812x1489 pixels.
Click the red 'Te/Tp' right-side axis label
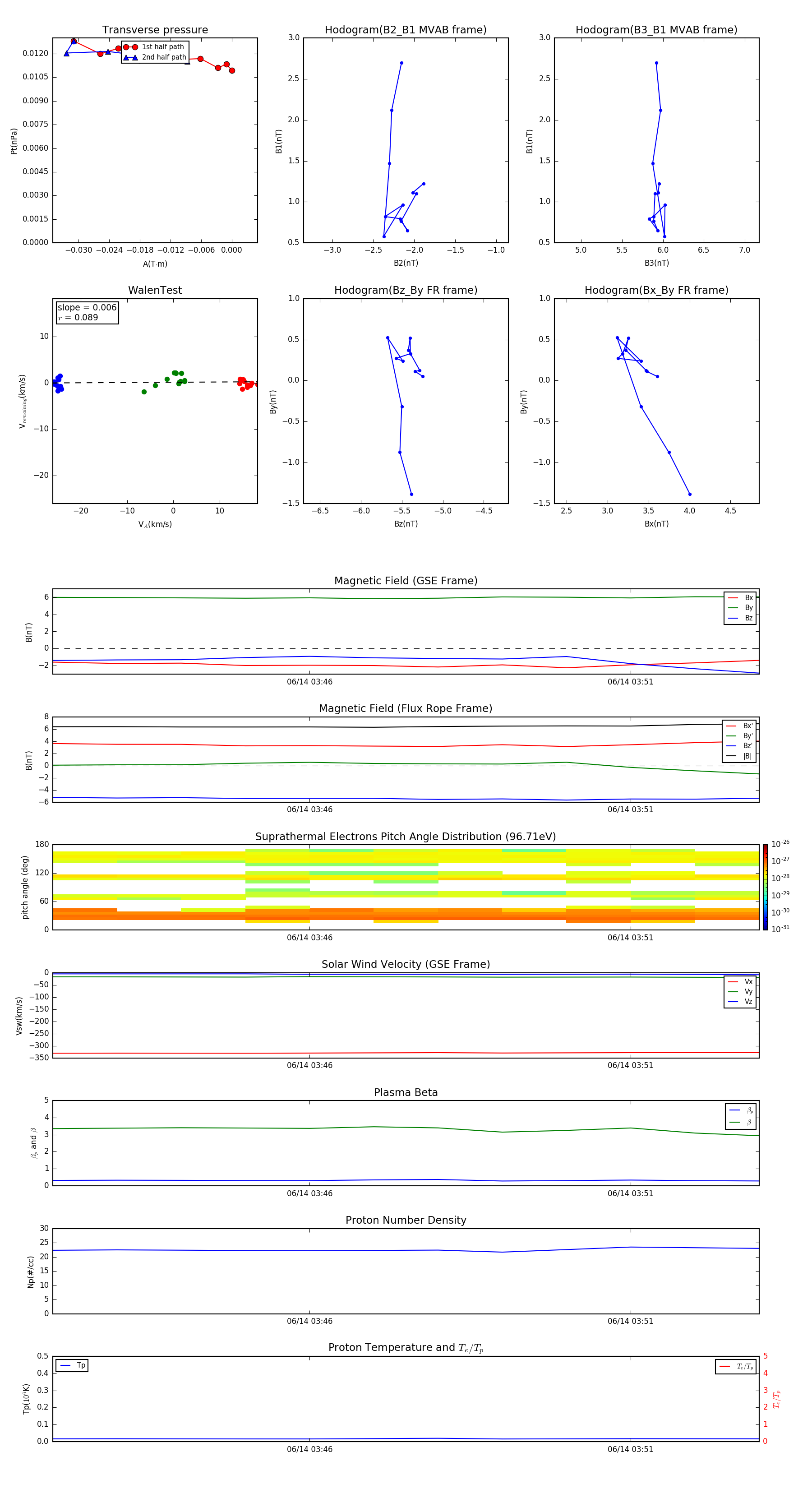[x=776, y=1399]
